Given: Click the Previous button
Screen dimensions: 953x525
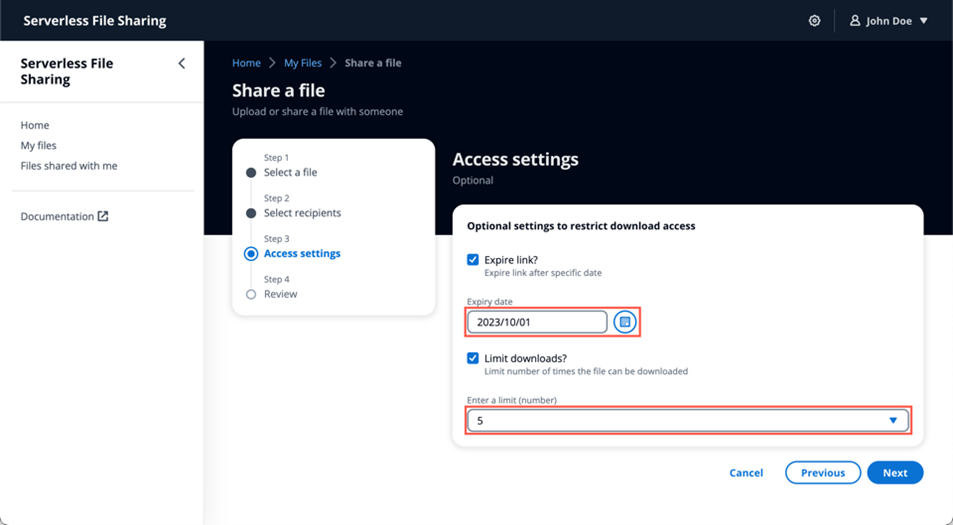Looking at the screenshot, I should pyautogui.click(x=823, y=473).
